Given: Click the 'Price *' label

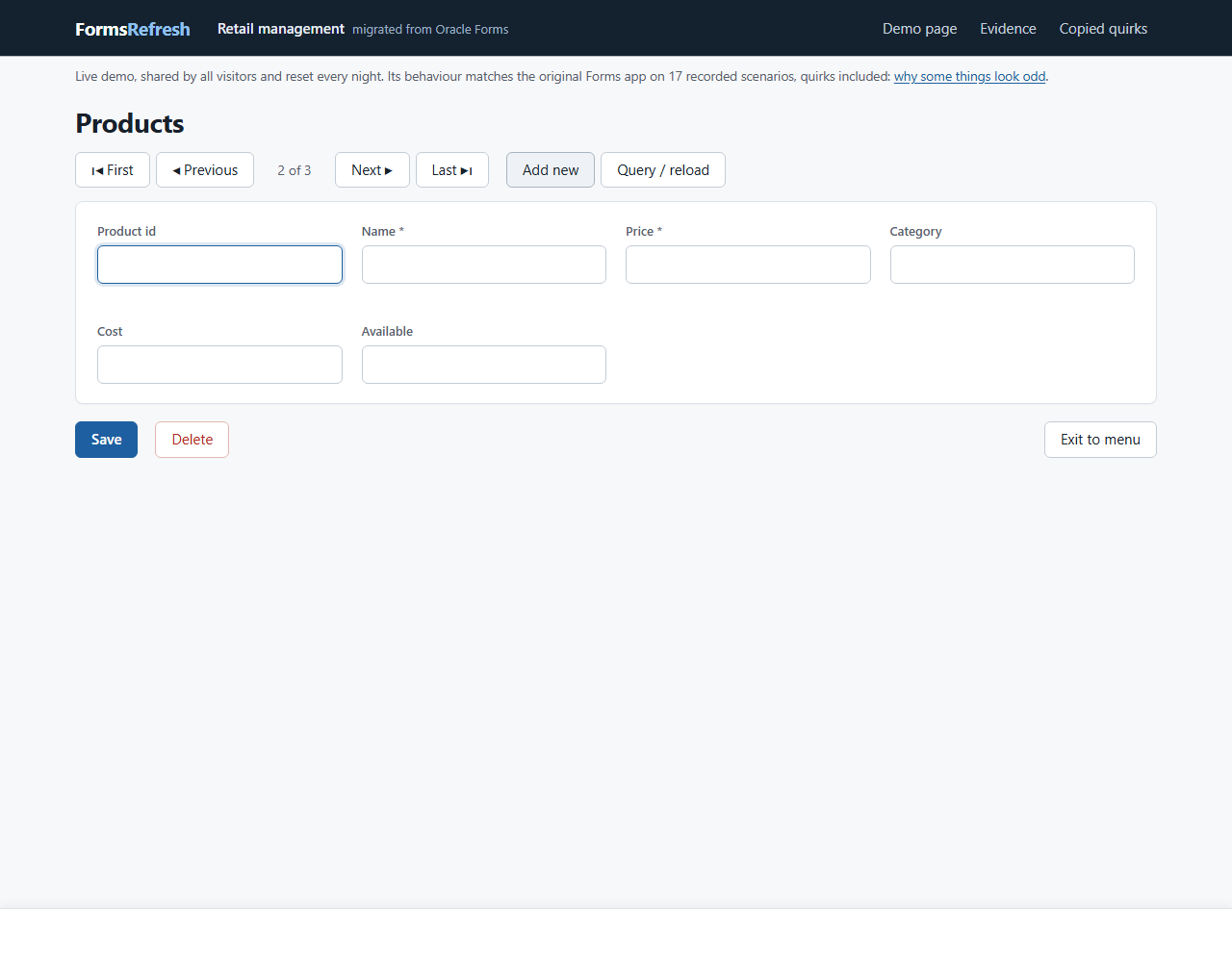Looking at the screenshot, I should [x=644, y=232].
